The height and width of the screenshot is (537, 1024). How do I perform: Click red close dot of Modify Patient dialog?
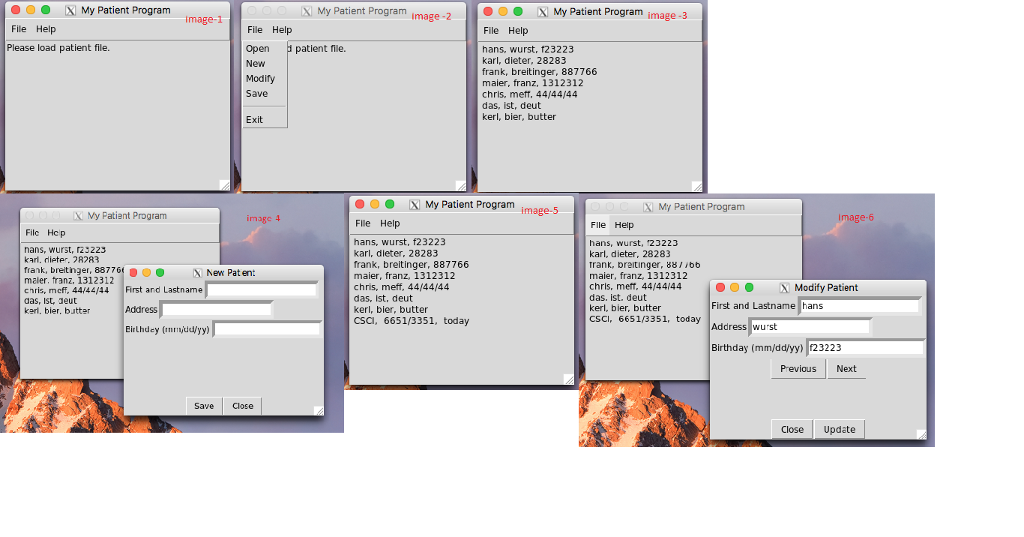coord(720,287)
